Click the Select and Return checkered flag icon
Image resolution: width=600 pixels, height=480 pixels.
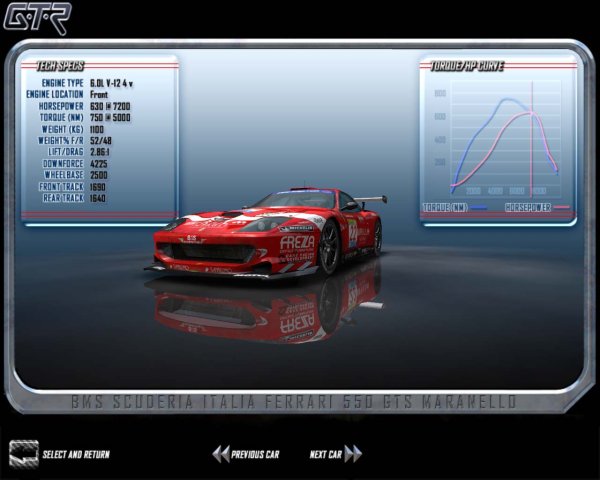[x=23, y=454]
